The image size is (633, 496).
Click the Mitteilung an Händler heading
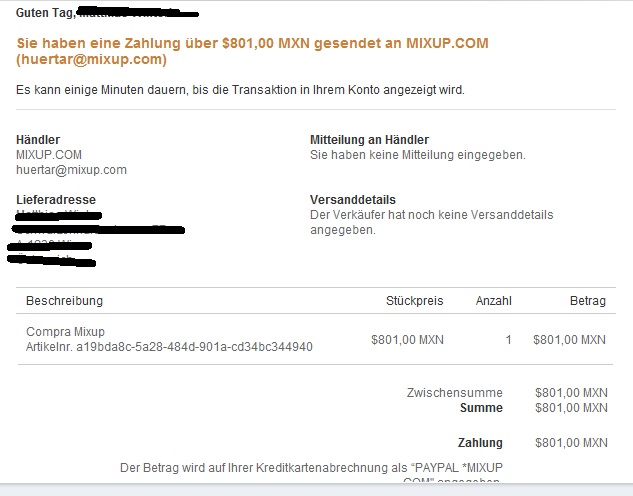point(369,140)
